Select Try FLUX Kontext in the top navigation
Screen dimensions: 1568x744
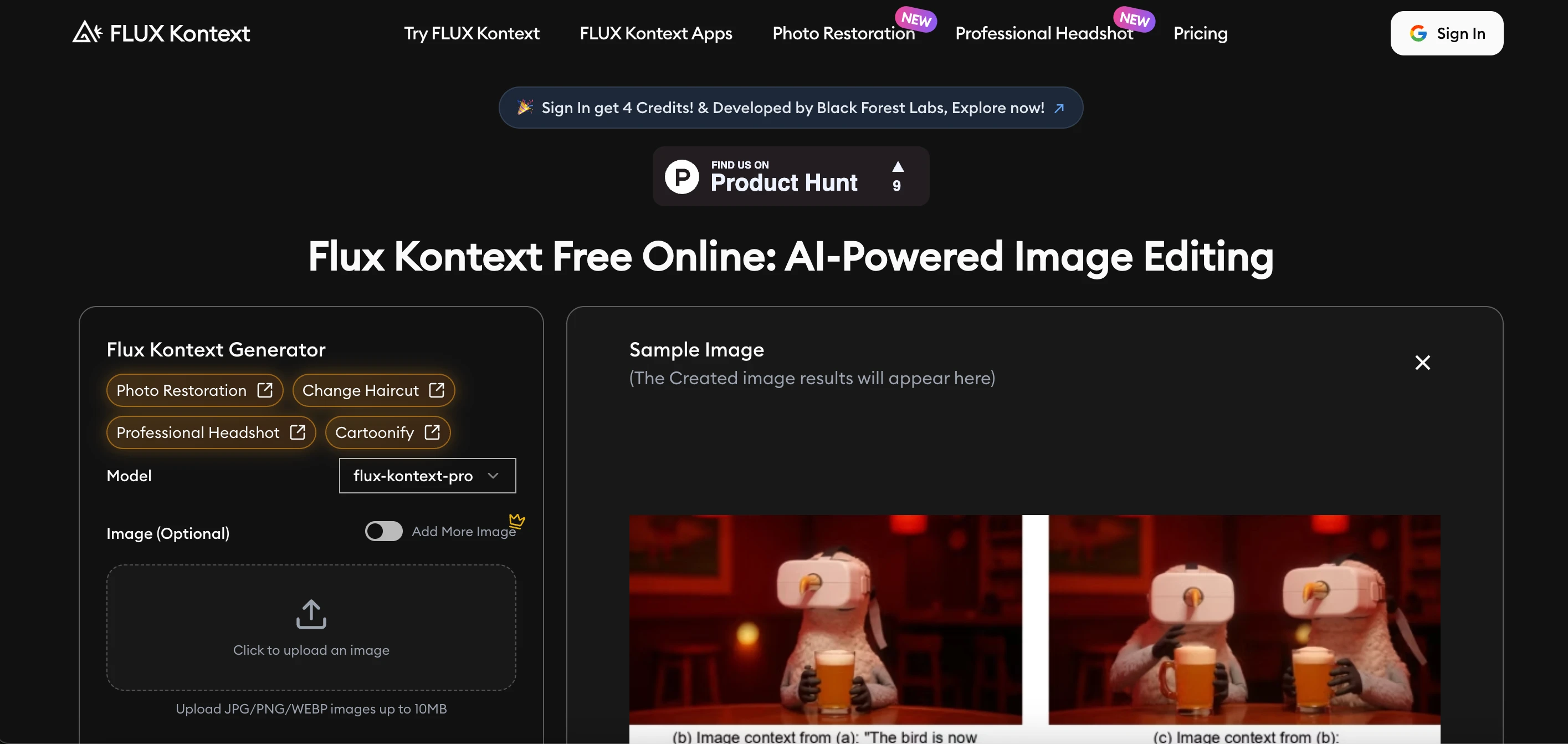(471, 33)
